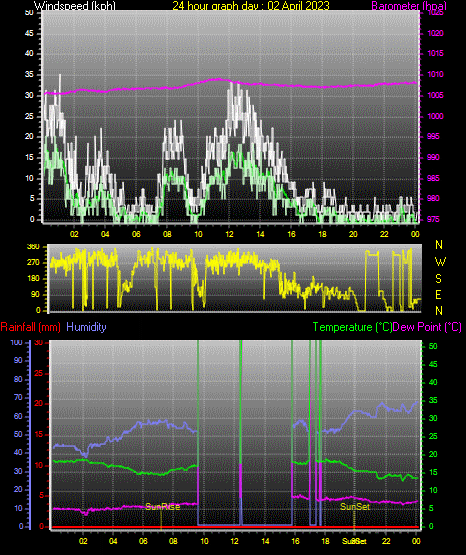Click the 'Dew Point (°C)' legend label

pyautogui.click(x=427, y=327)
